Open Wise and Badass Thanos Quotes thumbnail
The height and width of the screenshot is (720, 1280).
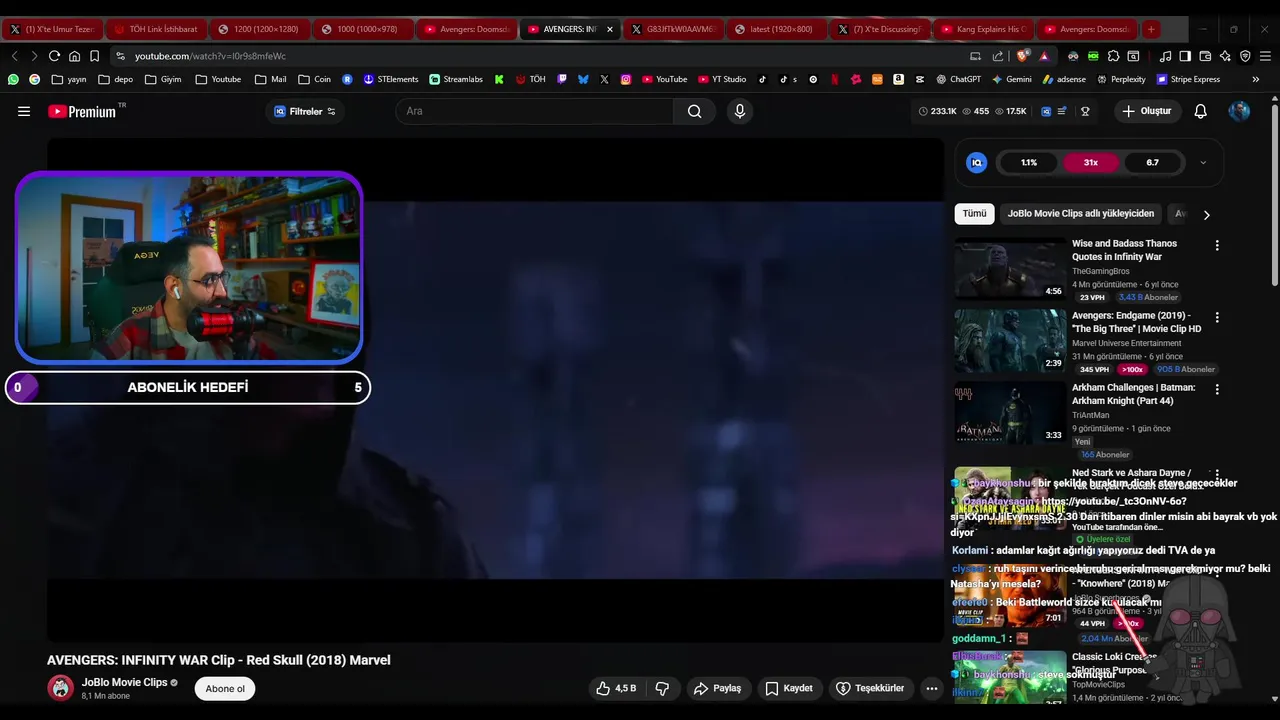pyautogui.click(x=1010, y=269)
